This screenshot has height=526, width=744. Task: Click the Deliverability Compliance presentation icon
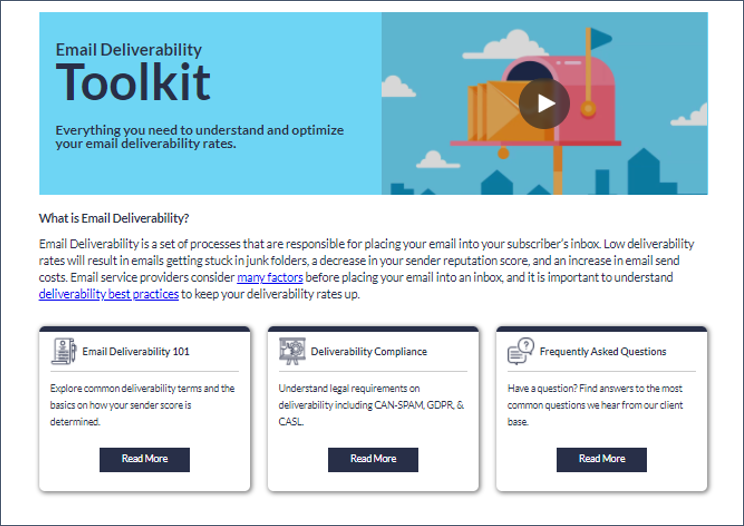click(292, 351)
